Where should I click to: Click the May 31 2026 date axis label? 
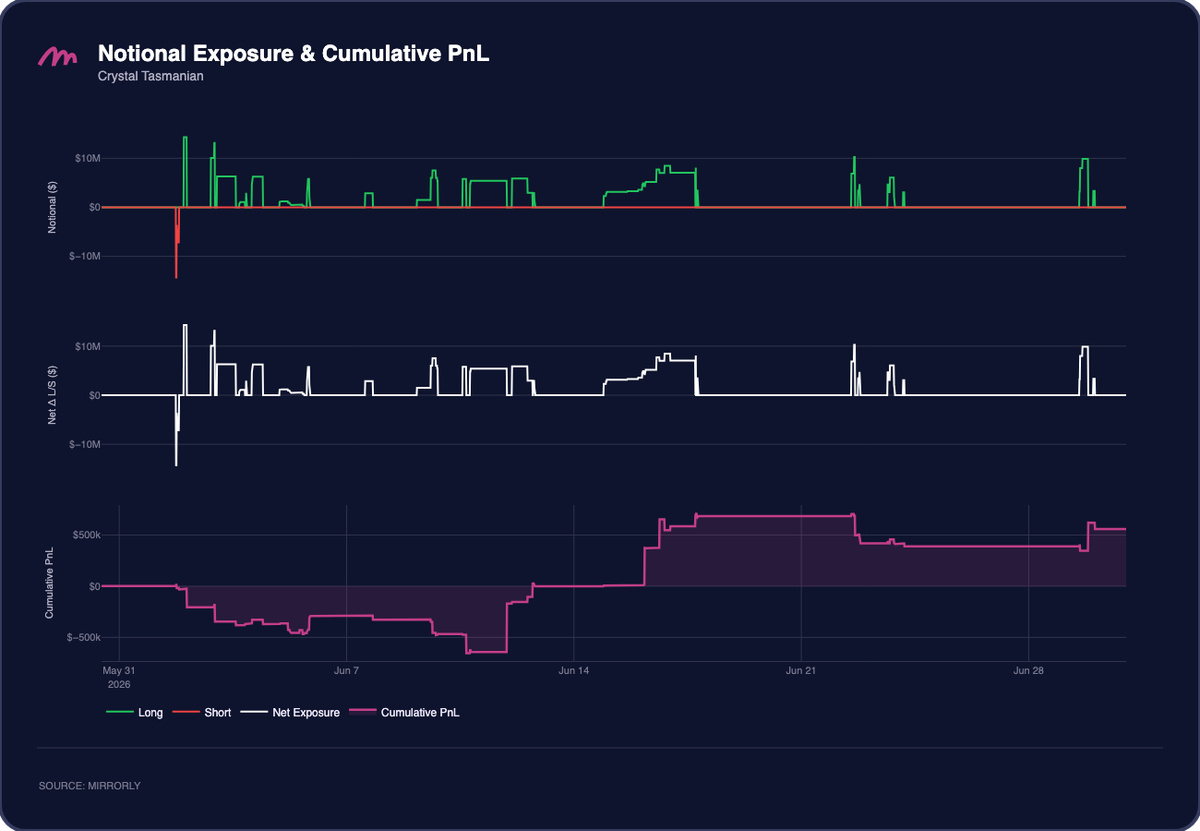(119, 676)
